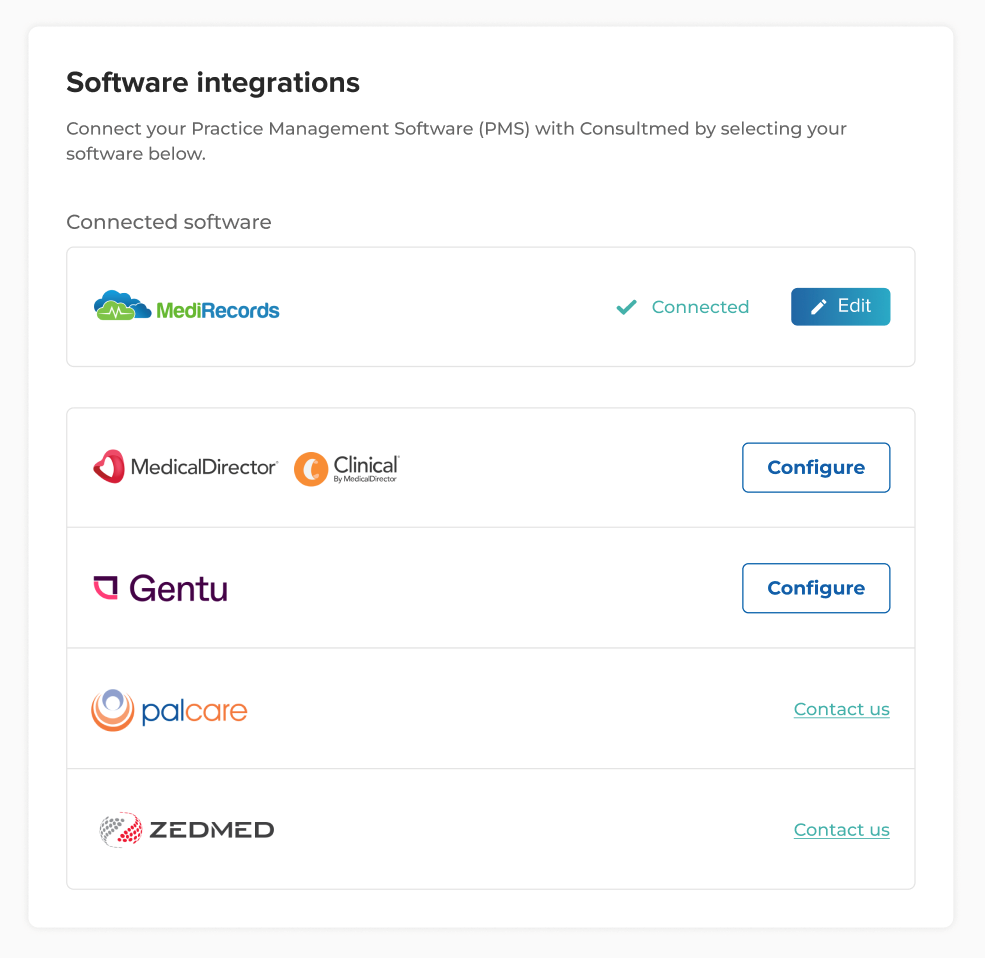Click the ZEDMED wordmark text
Image resolution: width=985 pixels, height=958 pixels.
[x=212, y=830]
